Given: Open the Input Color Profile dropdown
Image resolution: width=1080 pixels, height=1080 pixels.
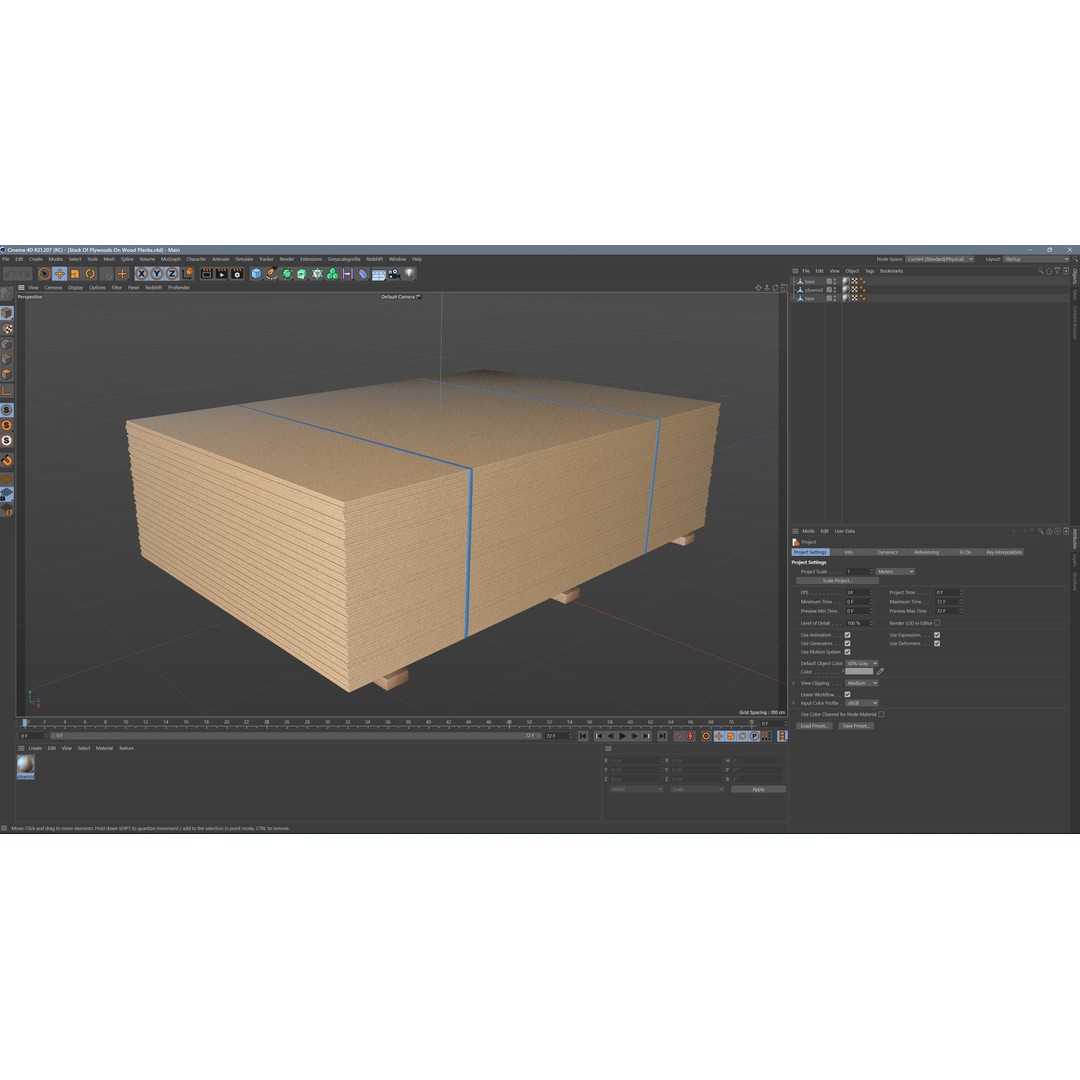Looking at the screenshot, I should pyautogui.click(x=862, y=703).
